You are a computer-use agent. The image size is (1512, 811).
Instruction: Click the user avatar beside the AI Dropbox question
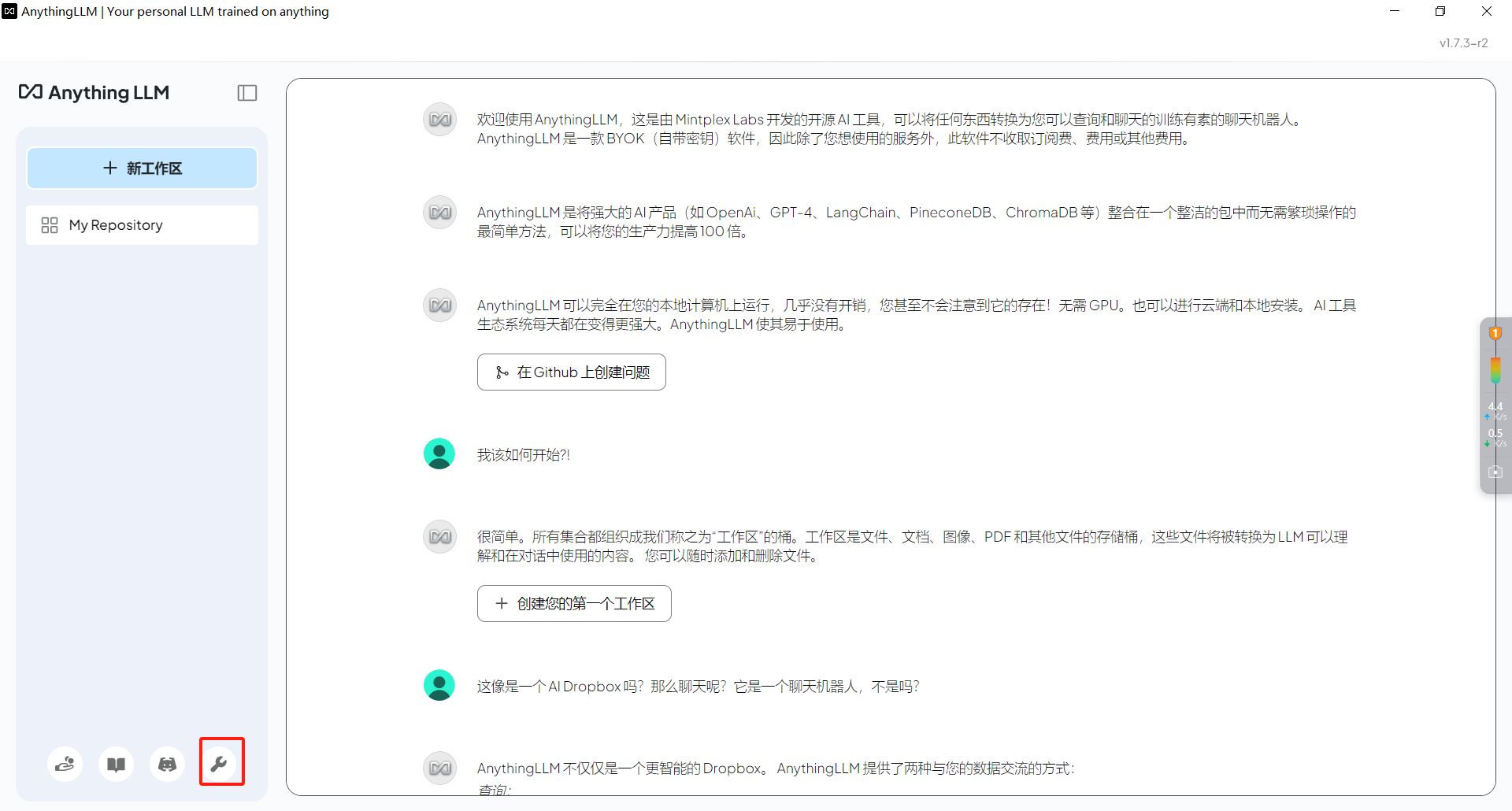click(x=439, y=686)
